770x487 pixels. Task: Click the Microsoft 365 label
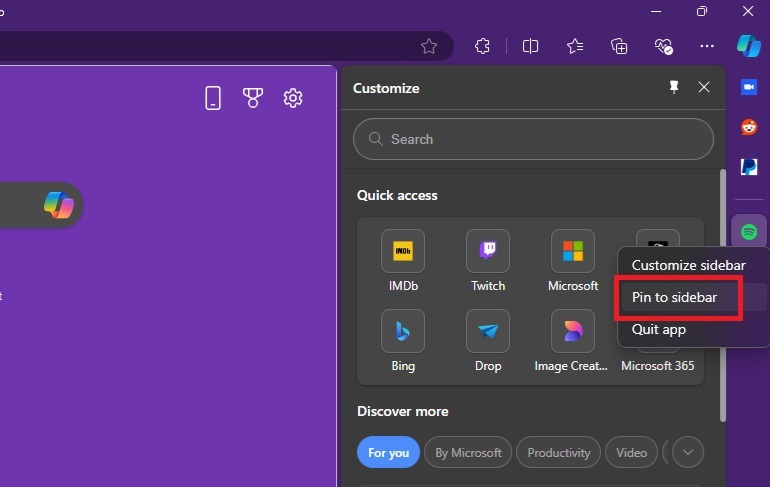658,366
